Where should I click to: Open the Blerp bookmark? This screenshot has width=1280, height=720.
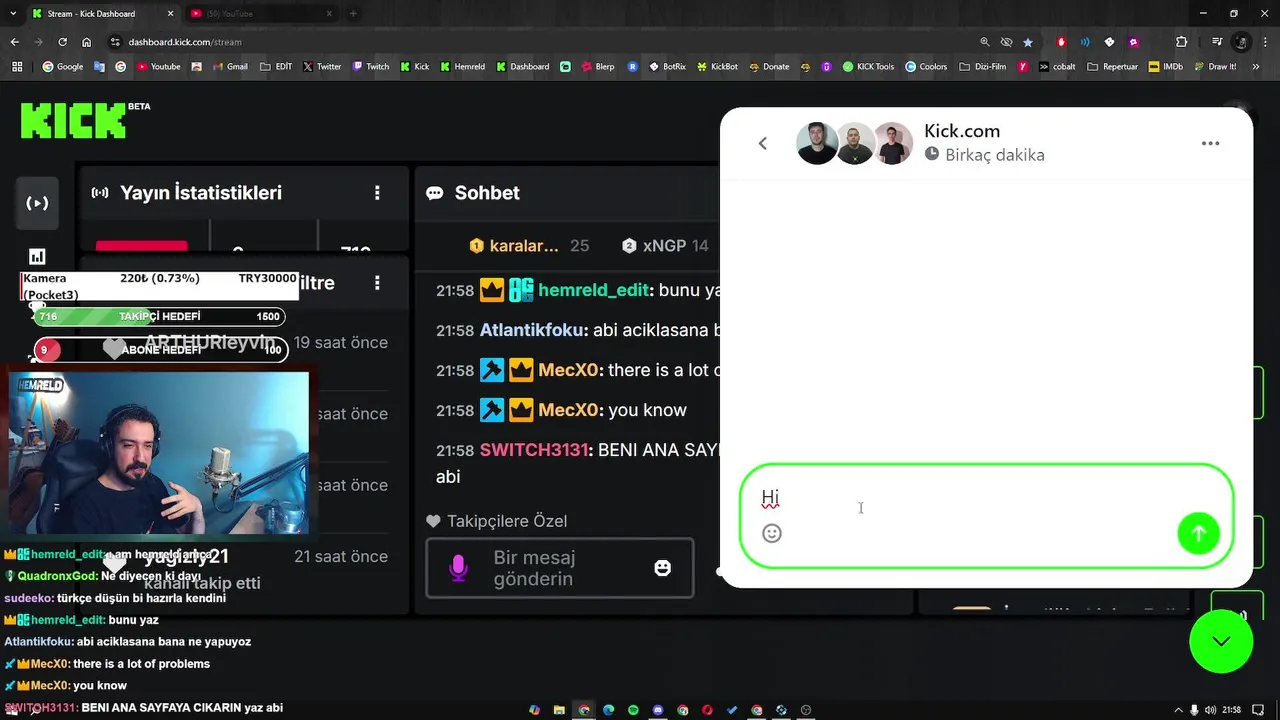coord(596,67)
